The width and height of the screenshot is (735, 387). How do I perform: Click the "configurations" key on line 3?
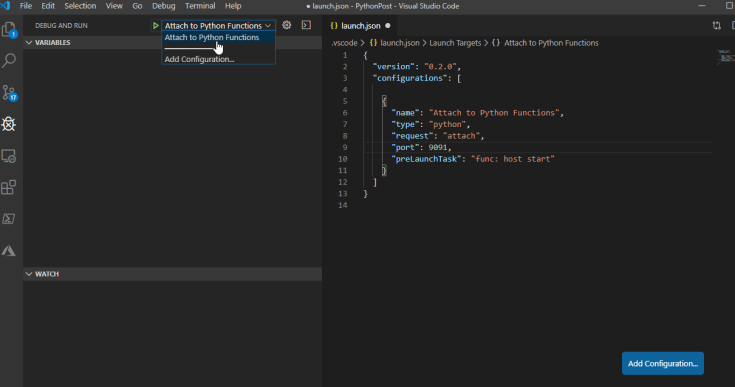tap(410, 78)
